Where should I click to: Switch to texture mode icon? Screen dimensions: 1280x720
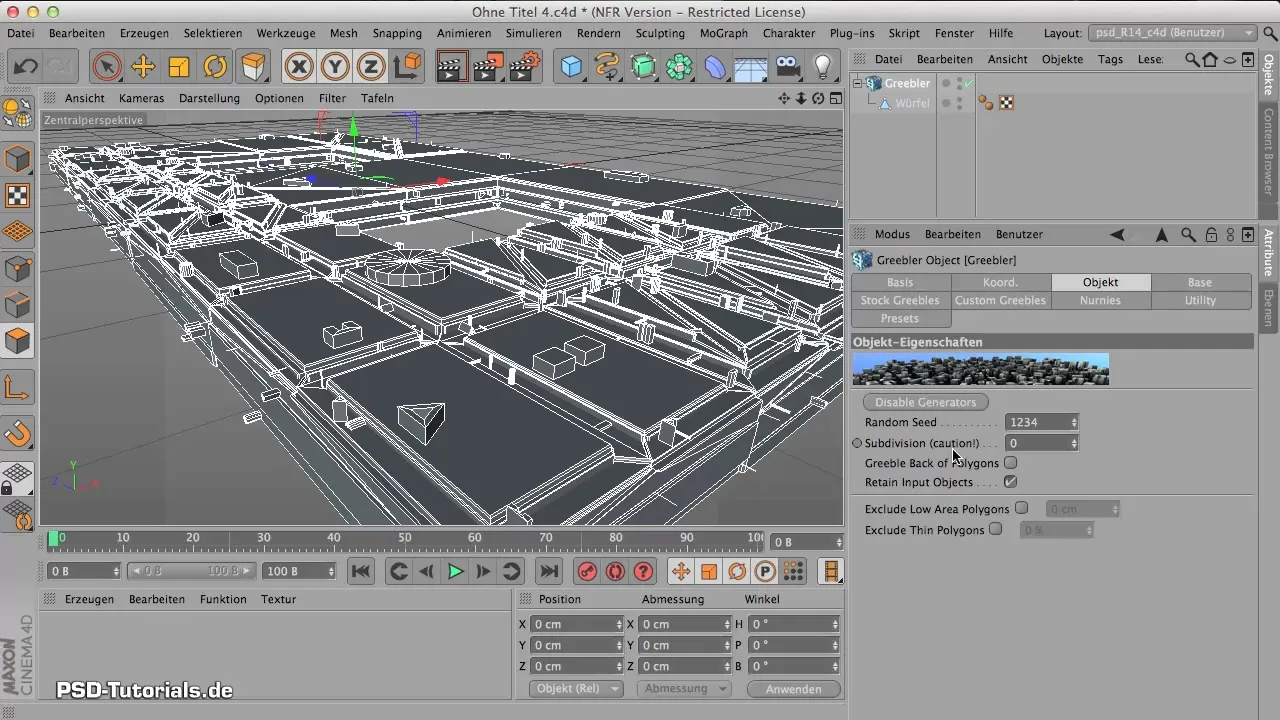(x=18, y=195)
